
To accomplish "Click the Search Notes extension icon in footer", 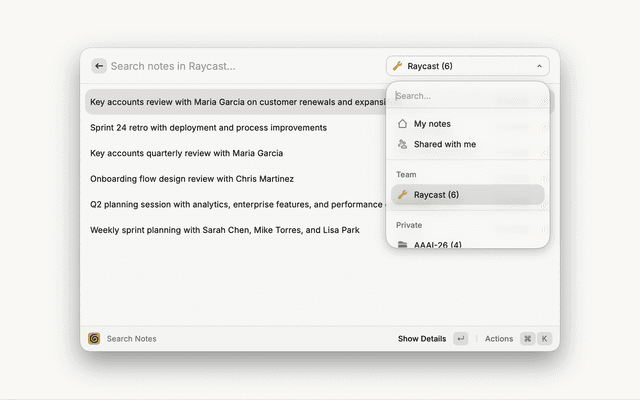I will click(x=94, y=338).
